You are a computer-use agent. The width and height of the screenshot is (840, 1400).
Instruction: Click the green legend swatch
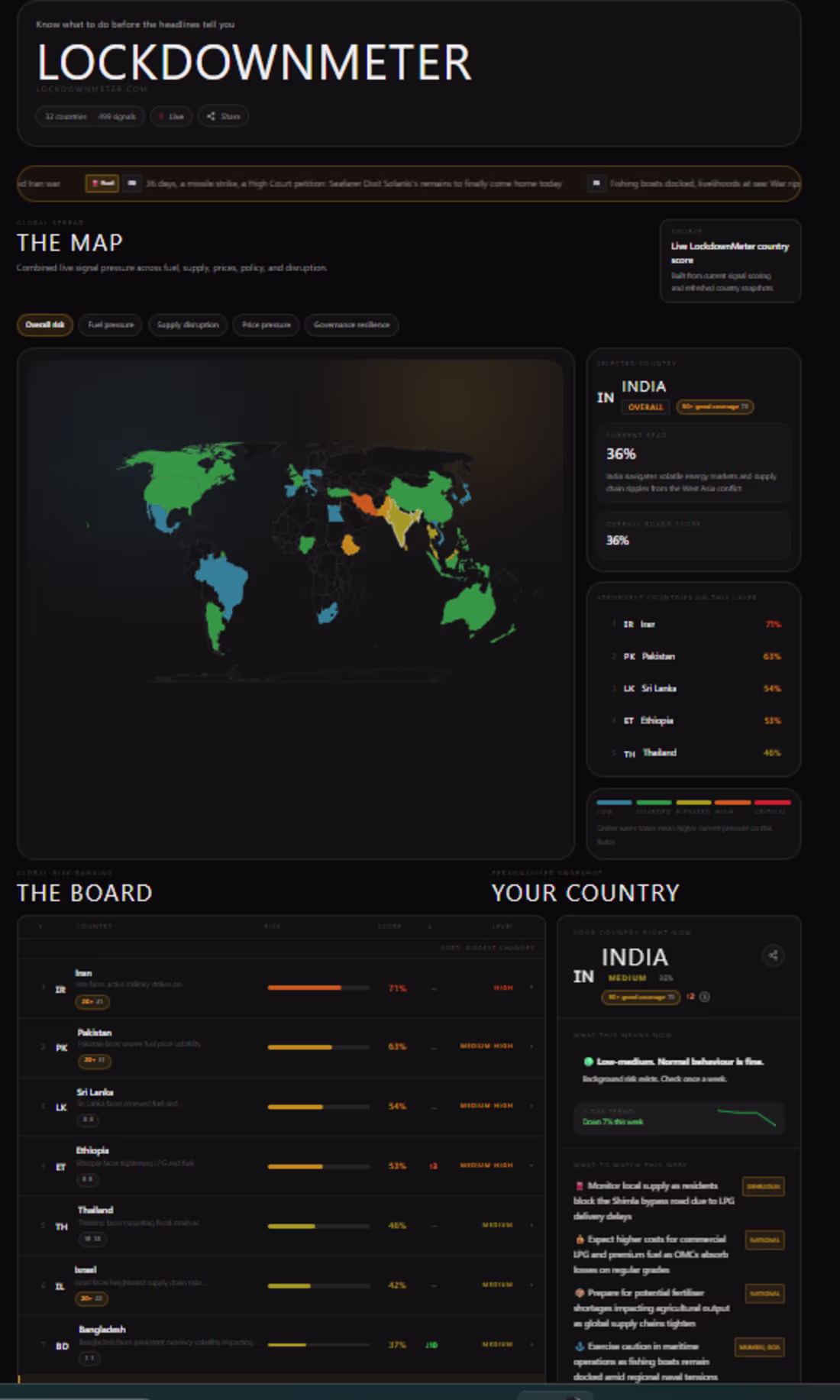tap(654, 802)
